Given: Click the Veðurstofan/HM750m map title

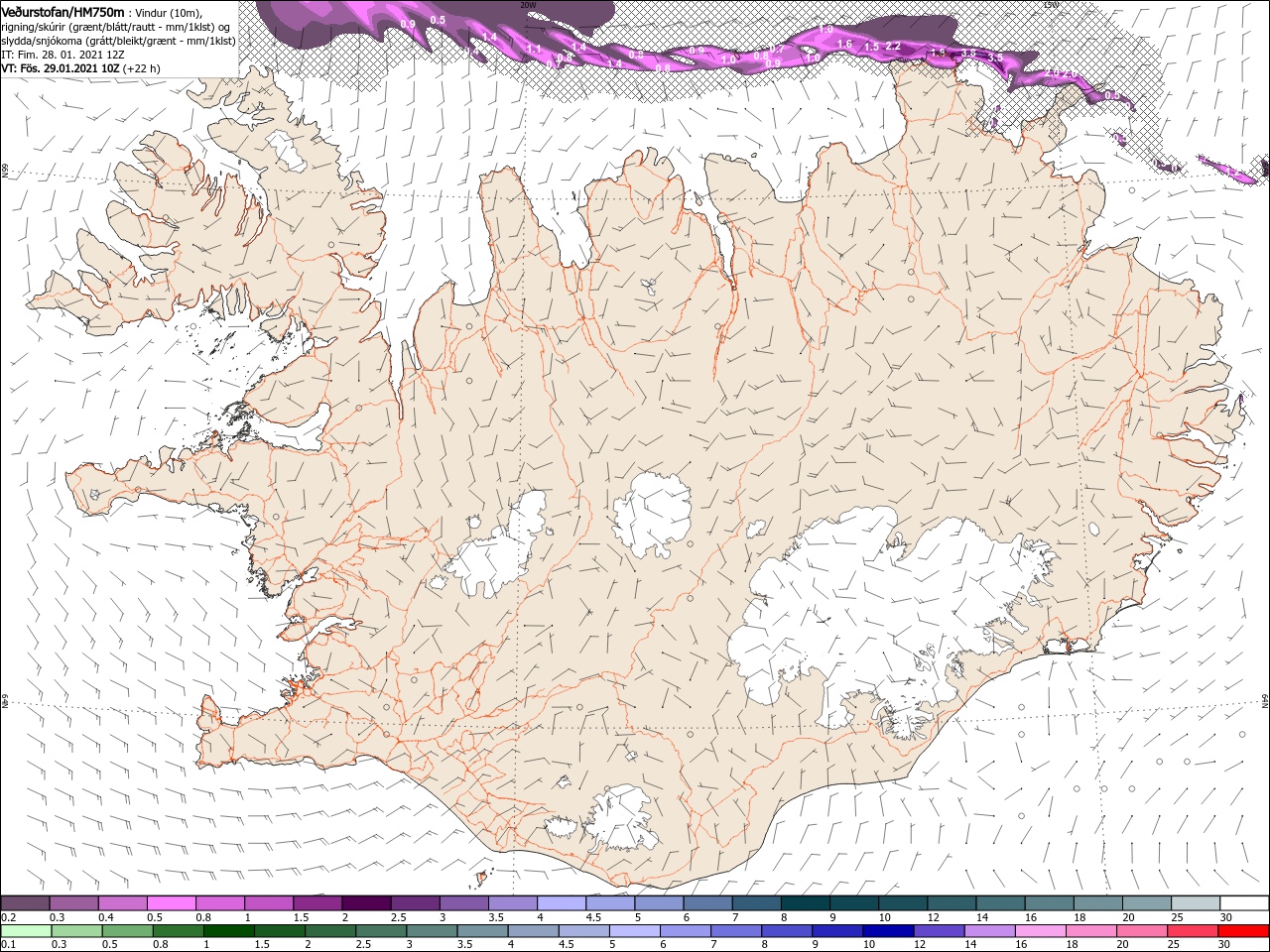Looking at the screenshot, I should pyautogui.click(x=63, y=12).
